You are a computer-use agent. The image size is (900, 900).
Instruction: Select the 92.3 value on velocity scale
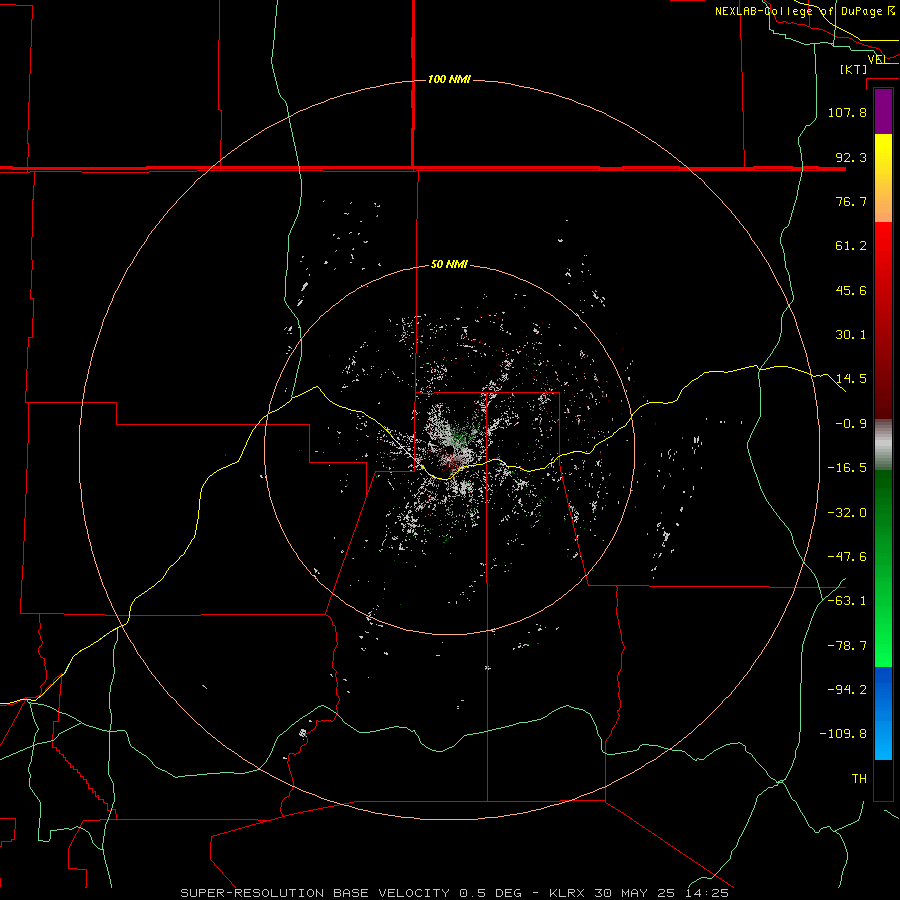(851, 157)
